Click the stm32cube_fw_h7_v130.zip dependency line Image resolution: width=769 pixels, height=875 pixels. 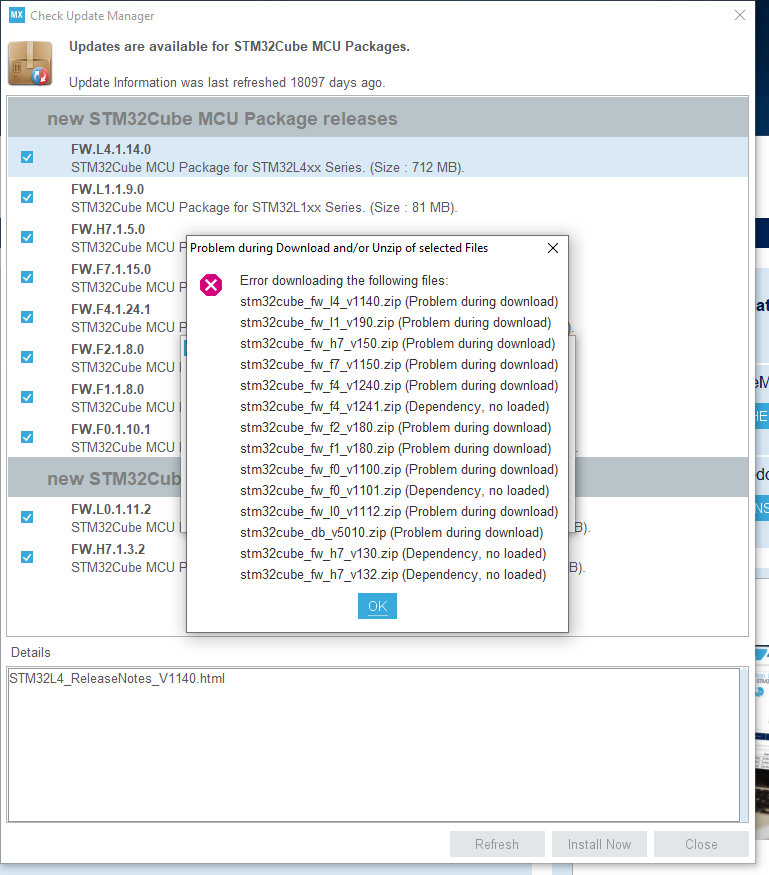[393, 554]
